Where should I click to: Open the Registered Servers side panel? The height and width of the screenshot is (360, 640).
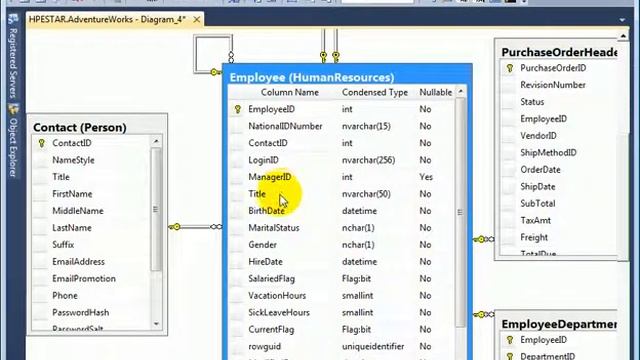click(13, 56)
